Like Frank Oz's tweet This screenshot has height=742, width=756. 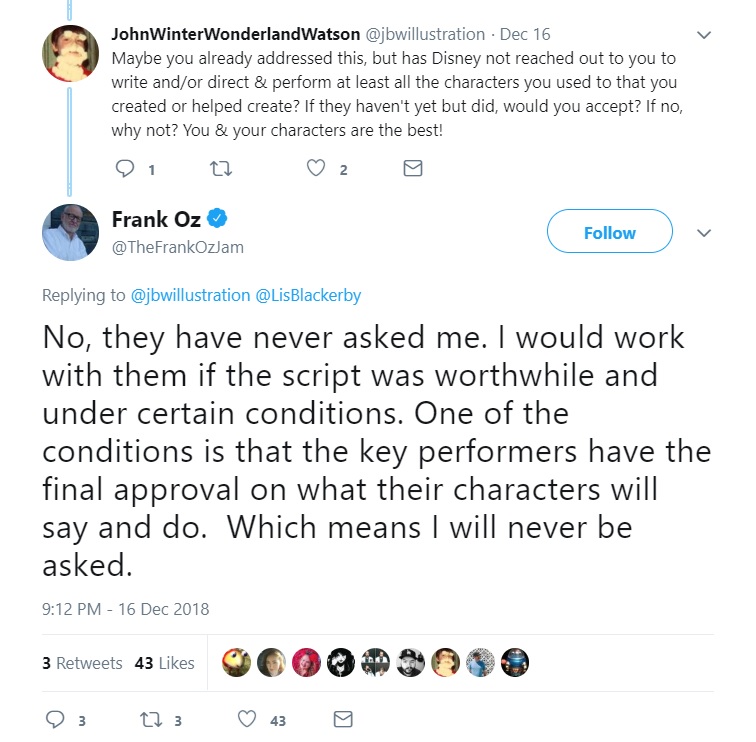(x=247, y=719)
